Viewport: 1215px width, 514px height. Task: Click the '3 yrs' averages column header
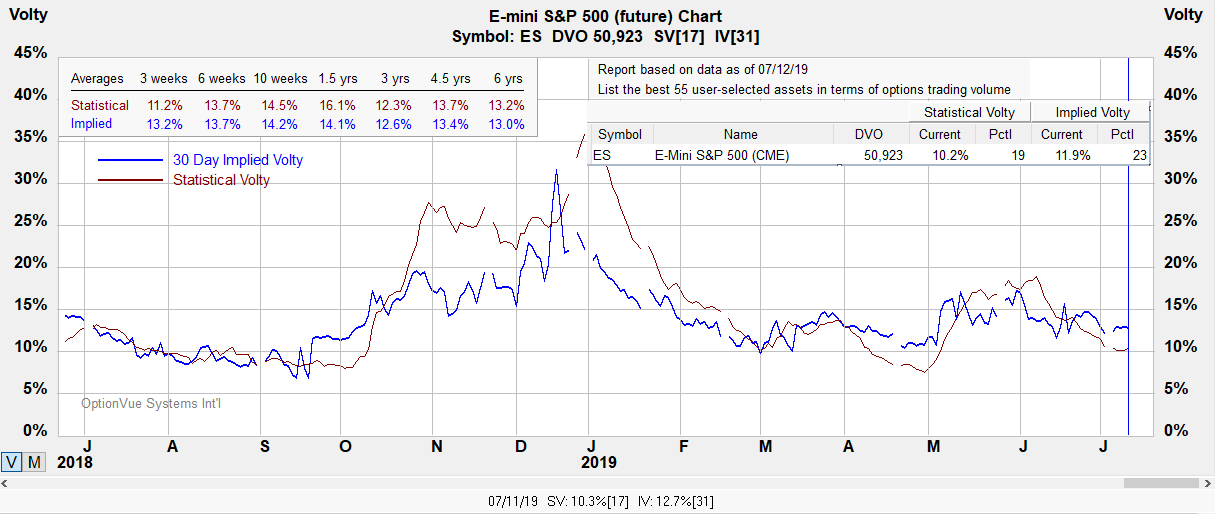point(396,79)
